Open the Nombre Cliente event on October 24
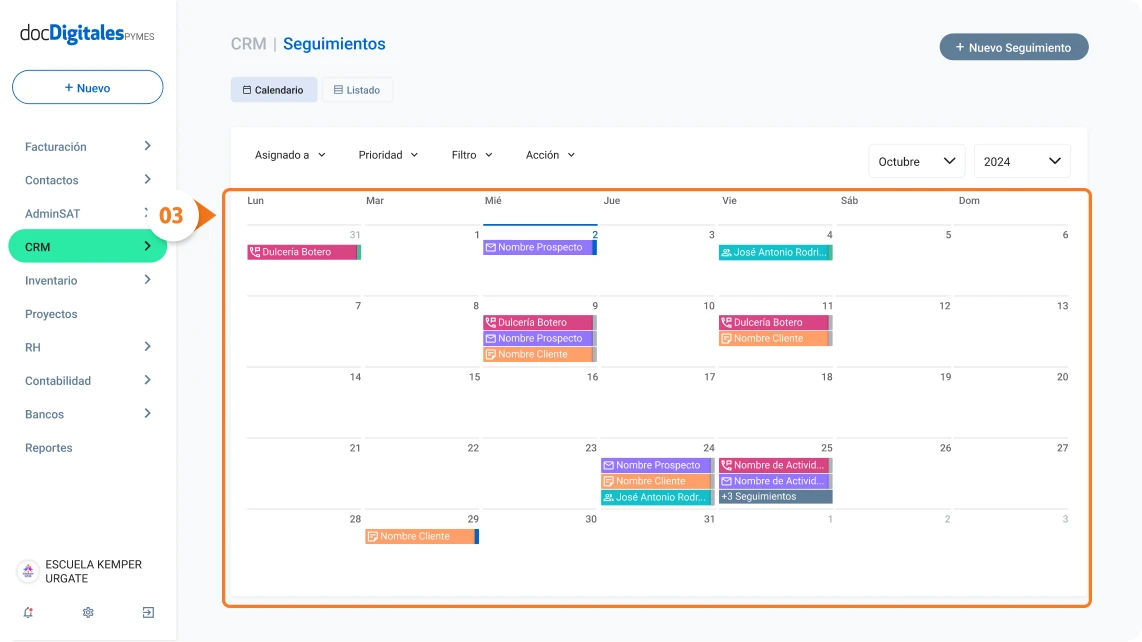Viewport: 1142px width, 642px height. pyautogui.click(x=658, y=482)
